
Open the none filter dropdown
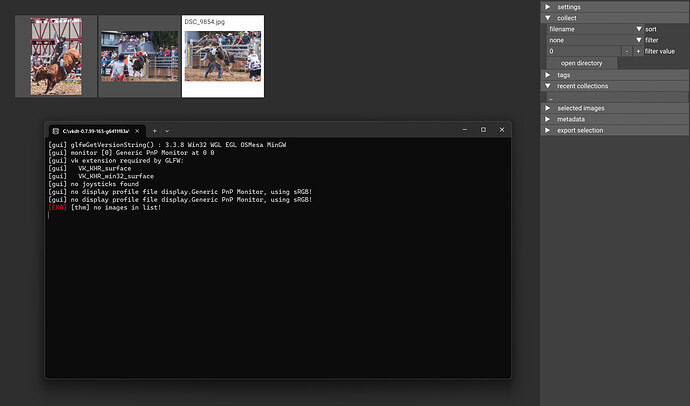coord(595,40)
